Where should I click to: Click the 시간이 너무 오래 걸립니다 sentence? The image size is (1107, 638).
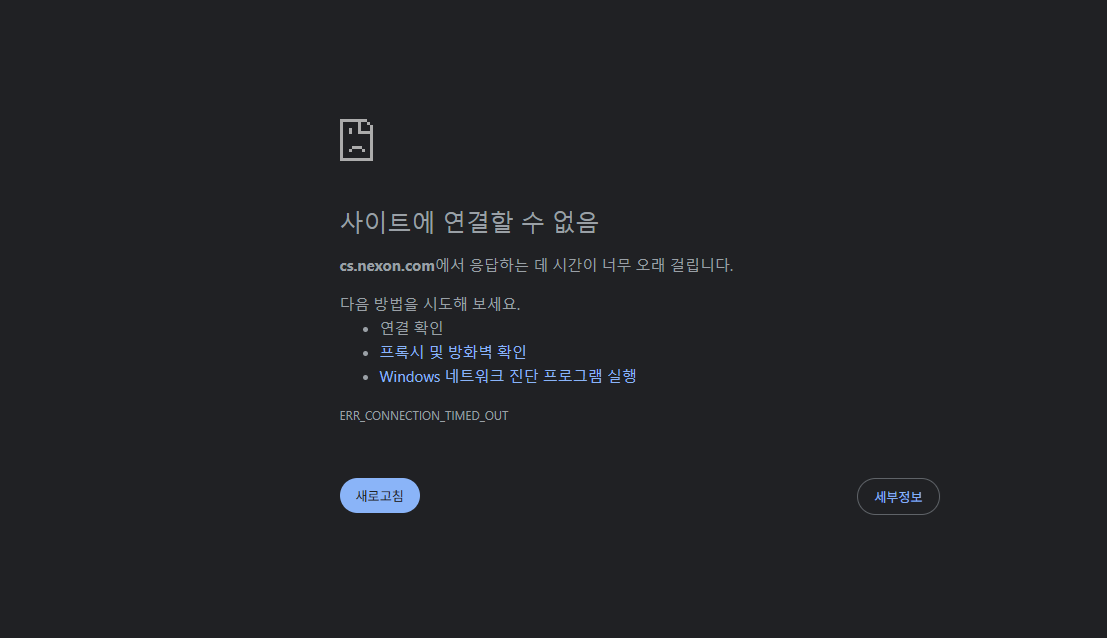[x=642, y=265]
